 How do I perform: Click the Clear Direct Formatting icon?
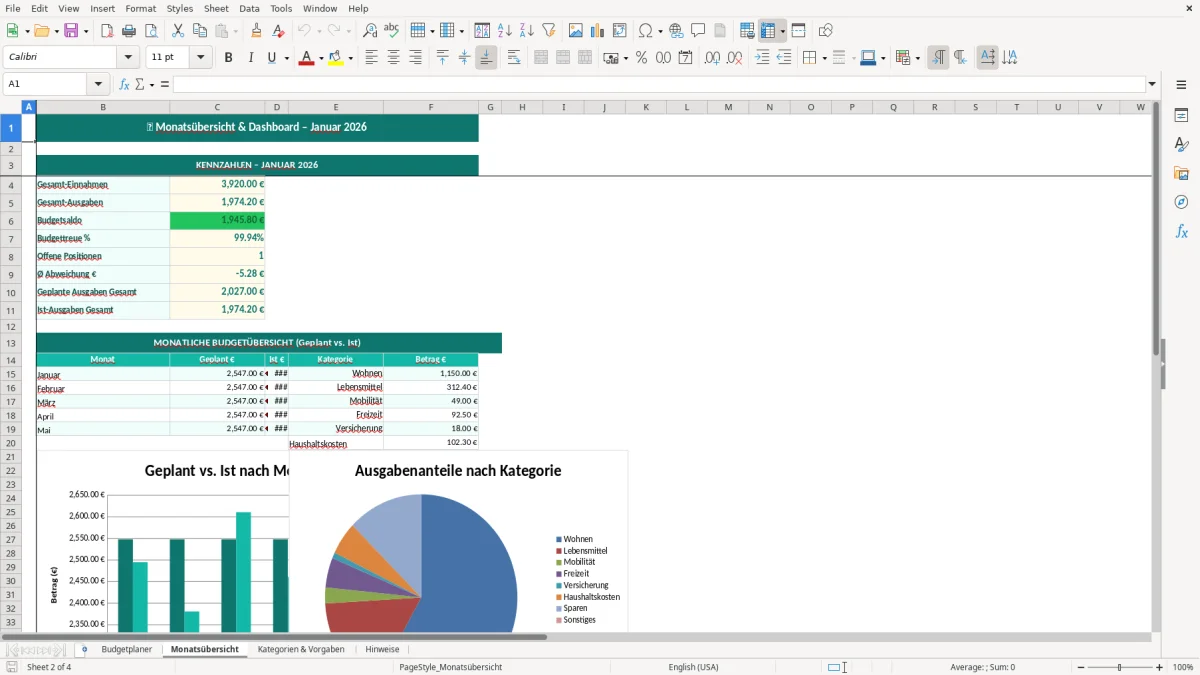tap(278, 31)
